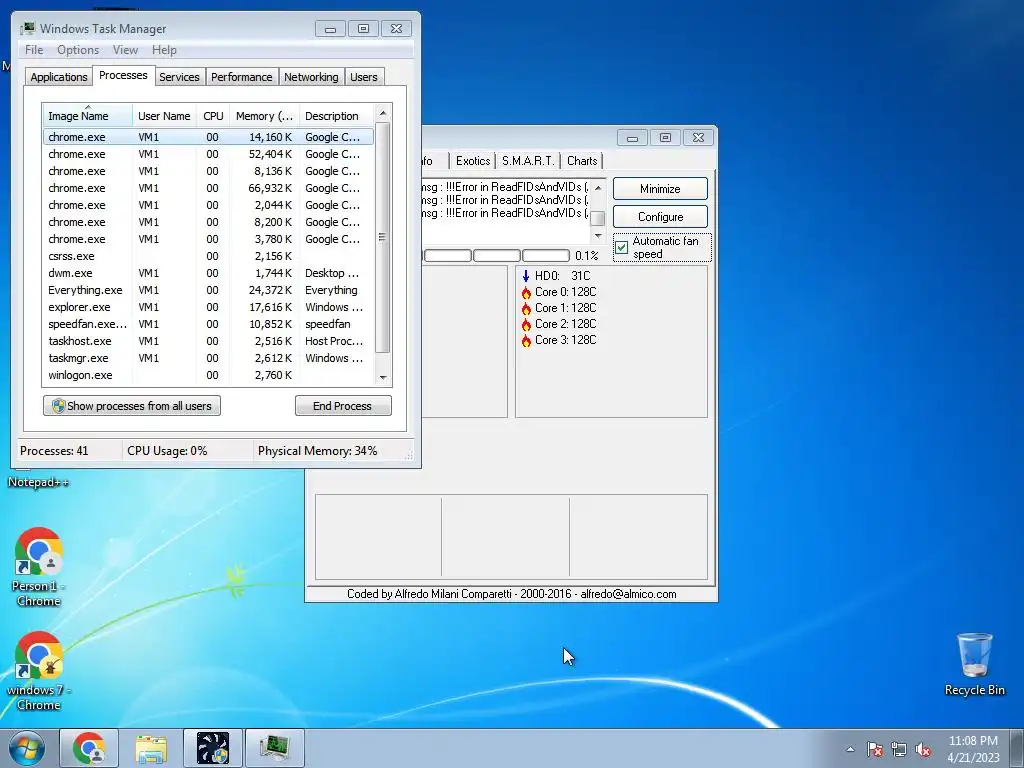
Task: Click the HD0 blue down-arrow icon
Action: coord(526,276)
